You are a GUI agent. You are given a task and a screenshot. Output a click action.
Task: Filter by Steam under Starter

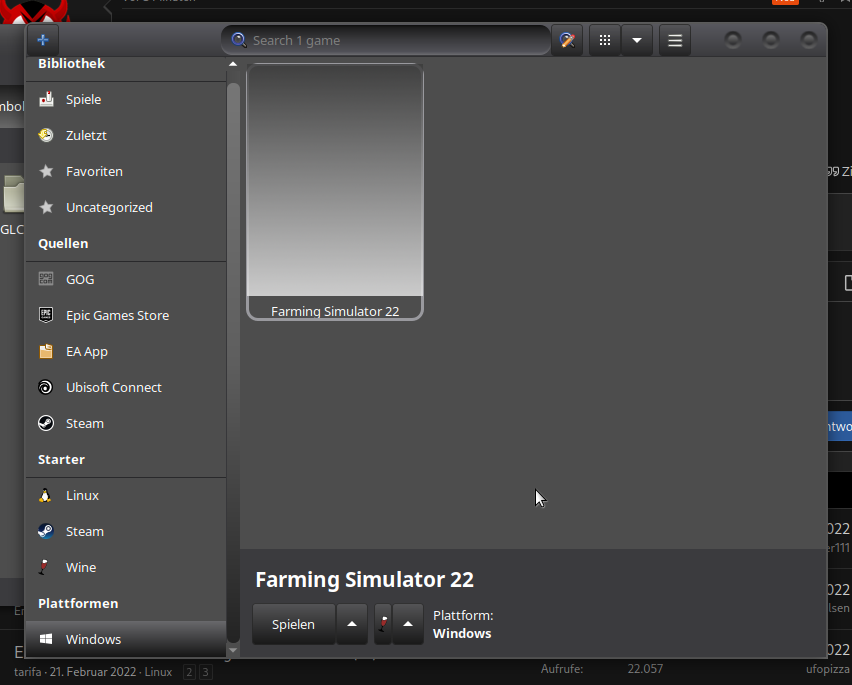(126, 531)
